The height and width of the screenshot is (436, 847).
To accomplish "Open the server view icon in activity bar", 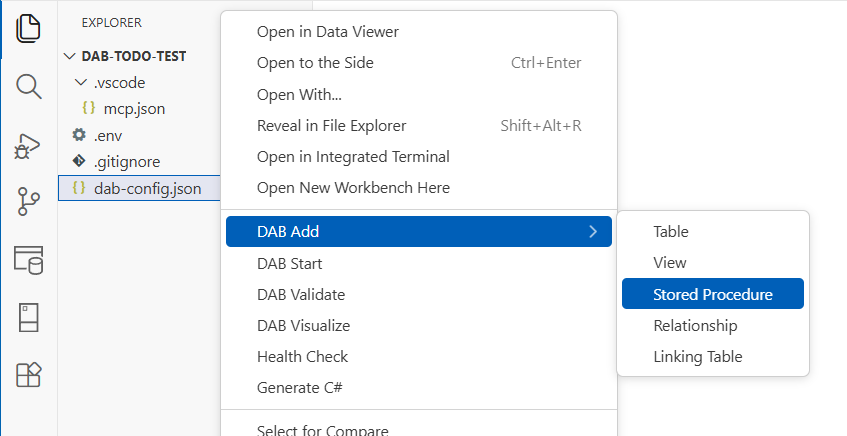I will coord(28,318).
